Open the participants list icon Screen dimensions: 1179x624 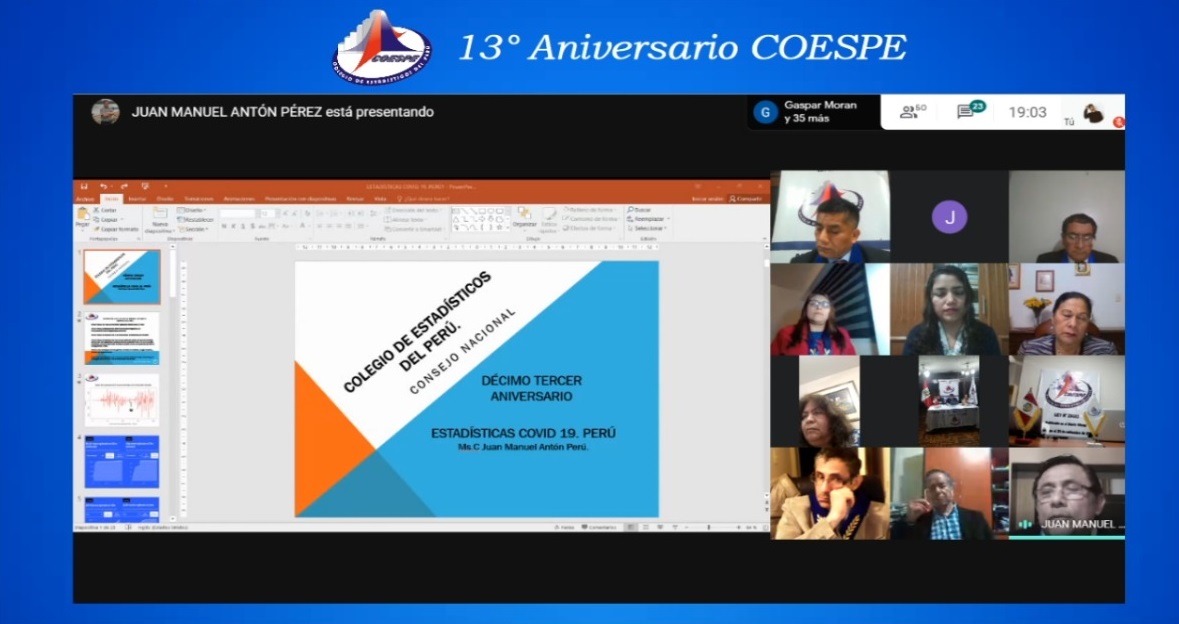(912, 112)
